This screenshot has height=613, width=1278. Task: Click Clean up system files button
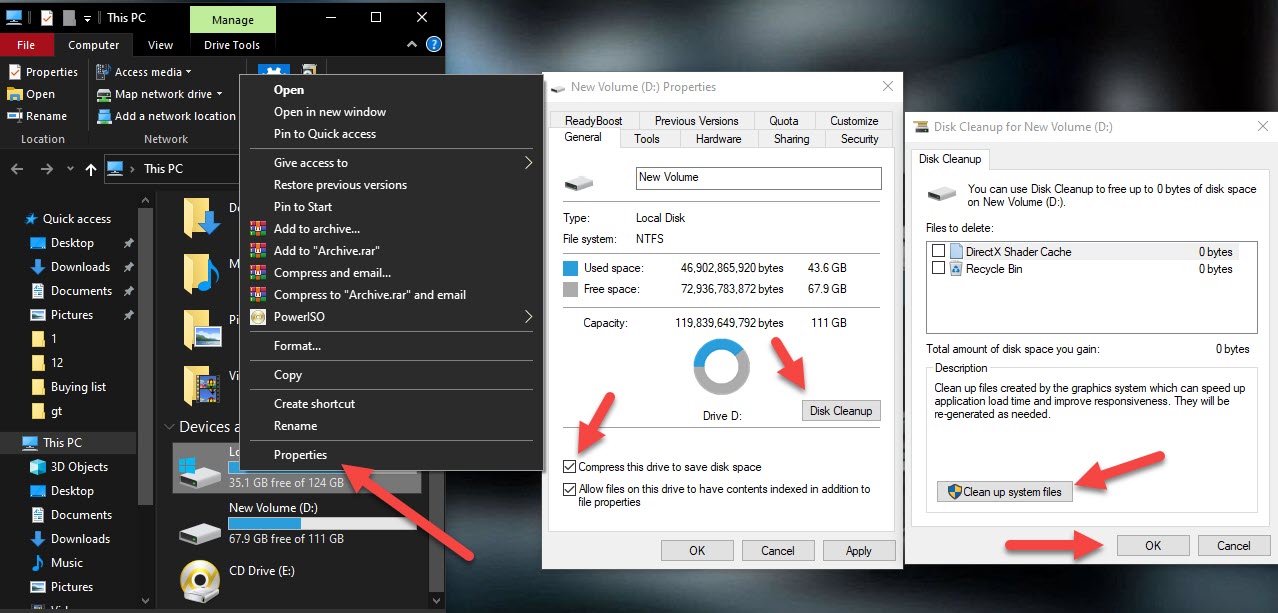1004,492
